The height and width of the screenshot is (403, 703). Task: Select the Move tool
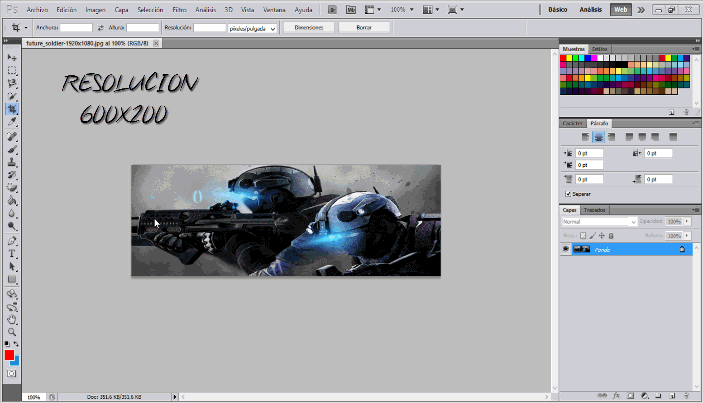coord(12,57)
